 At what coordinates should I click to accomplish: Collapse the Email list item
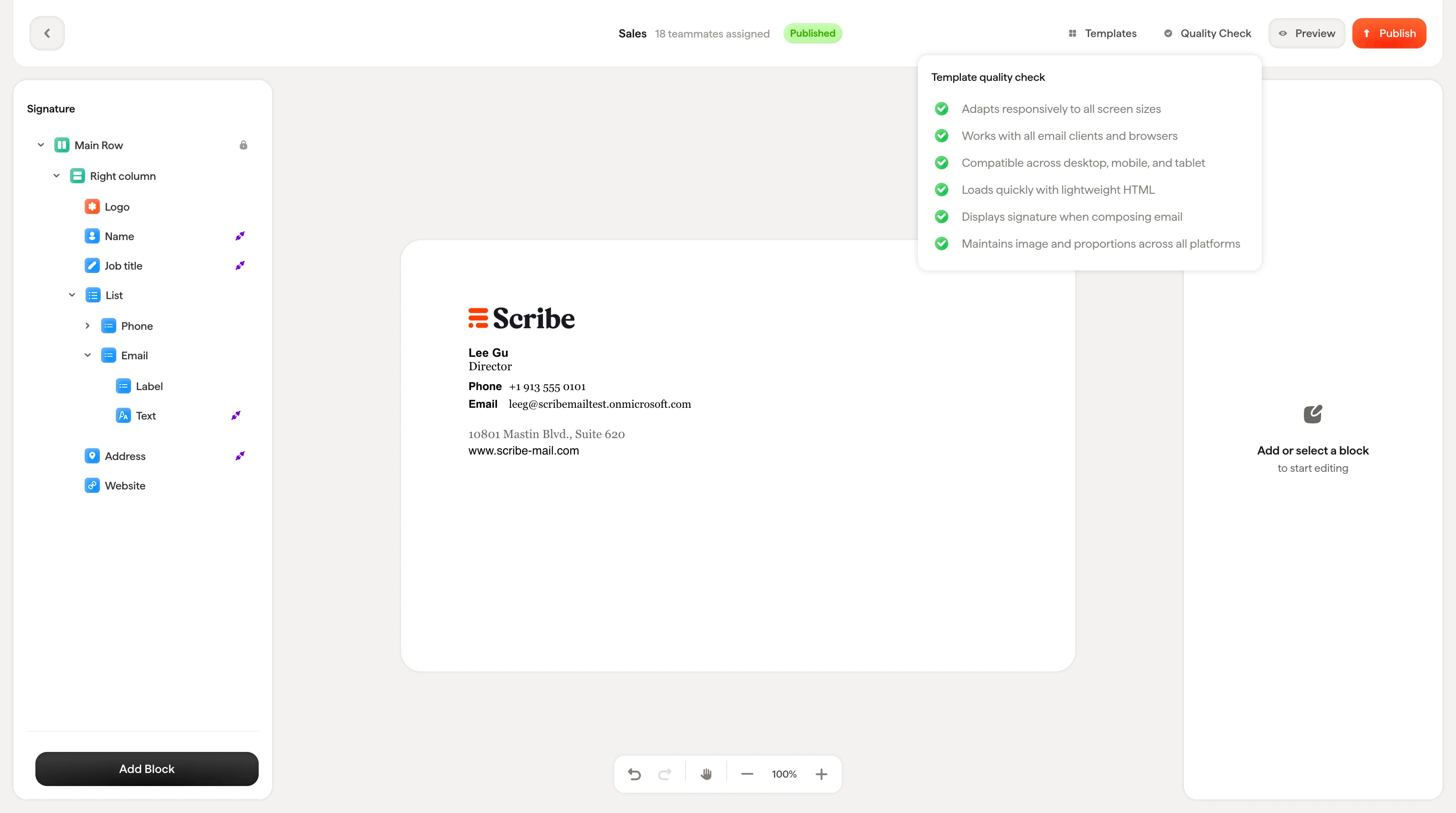pos(88,356)
